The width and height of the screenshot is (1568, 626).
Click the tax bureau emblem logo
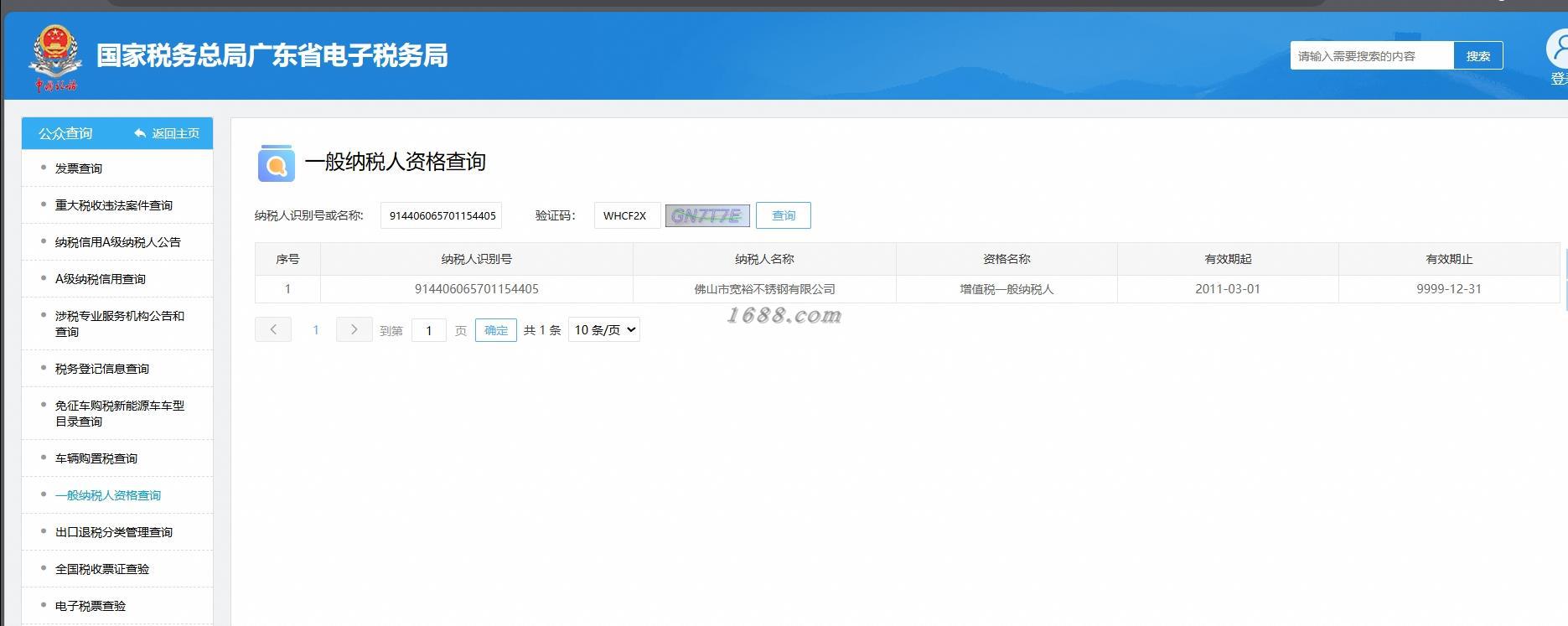pyautogui.click(x=55, y=57)
